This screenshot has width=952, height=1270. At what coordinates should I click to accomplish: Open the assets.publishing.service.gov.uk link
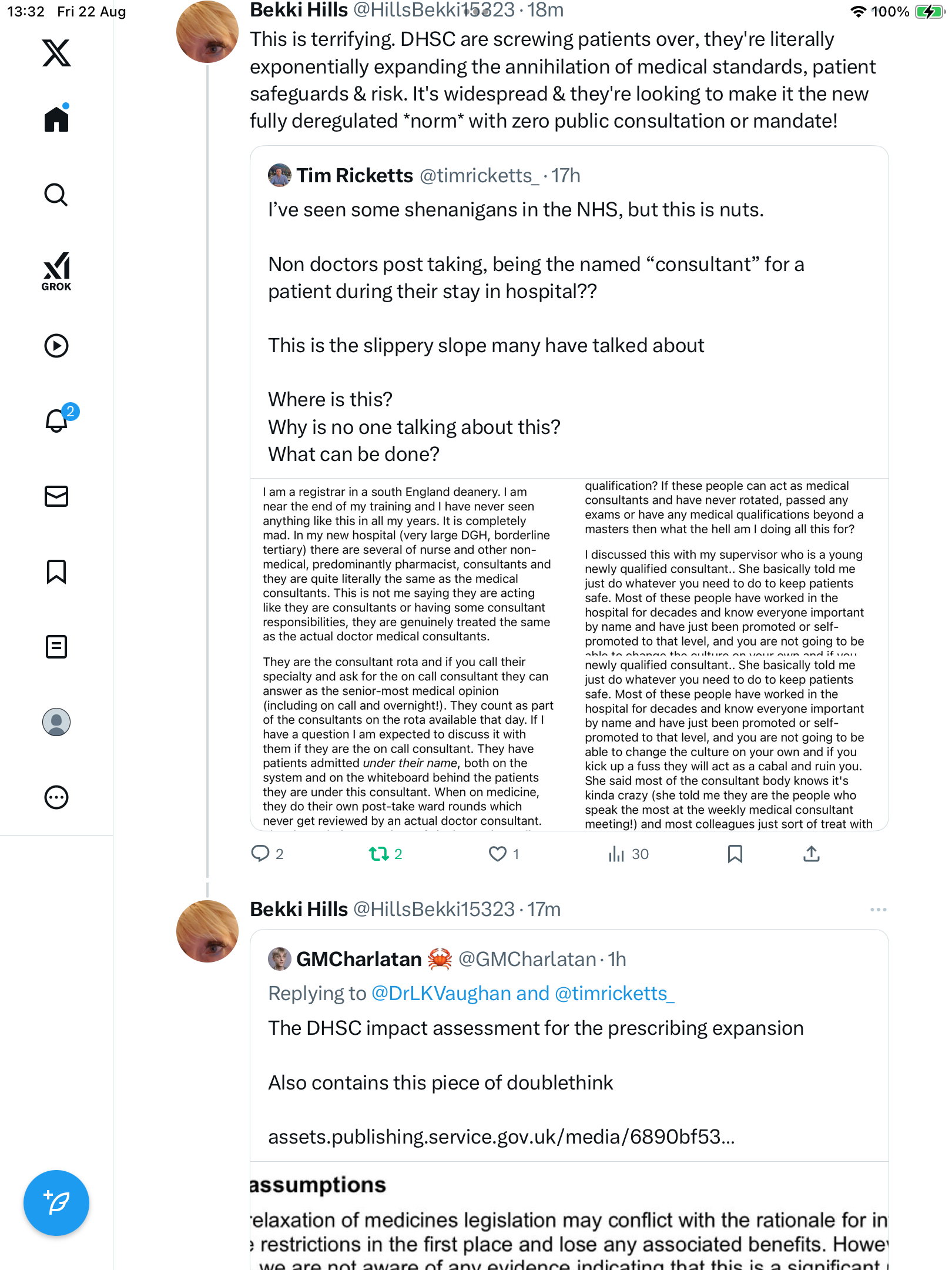(501, 1137)
